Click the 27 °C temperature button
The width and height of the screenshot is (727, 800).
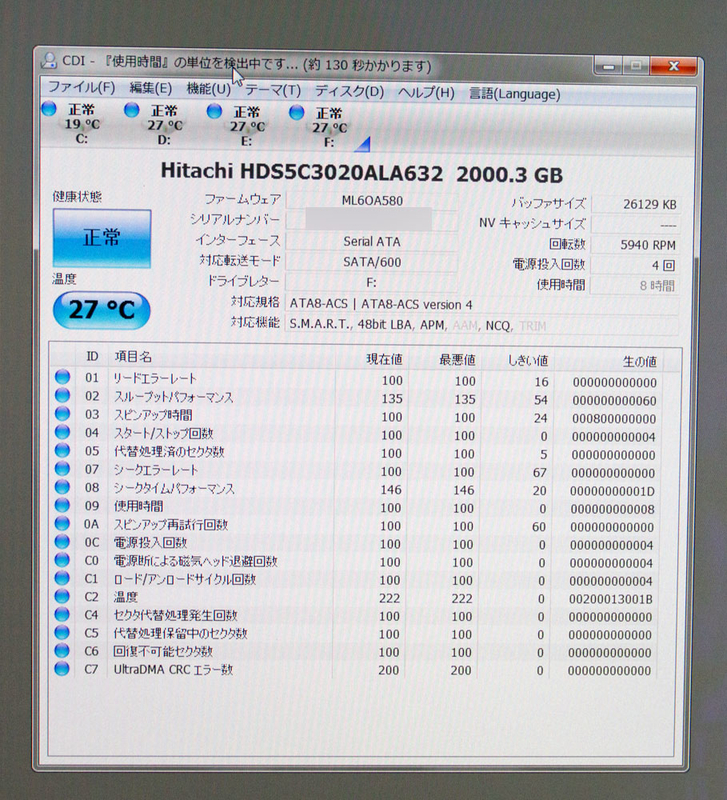click(x=102, y=310)
